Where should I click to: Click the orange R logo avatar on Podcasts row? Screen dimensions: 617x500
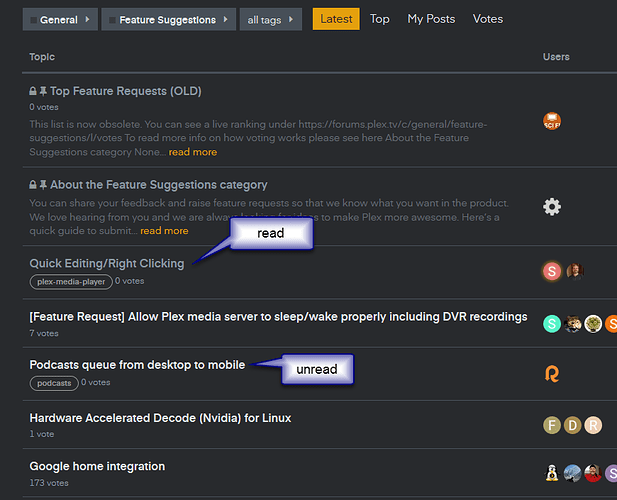552,374
